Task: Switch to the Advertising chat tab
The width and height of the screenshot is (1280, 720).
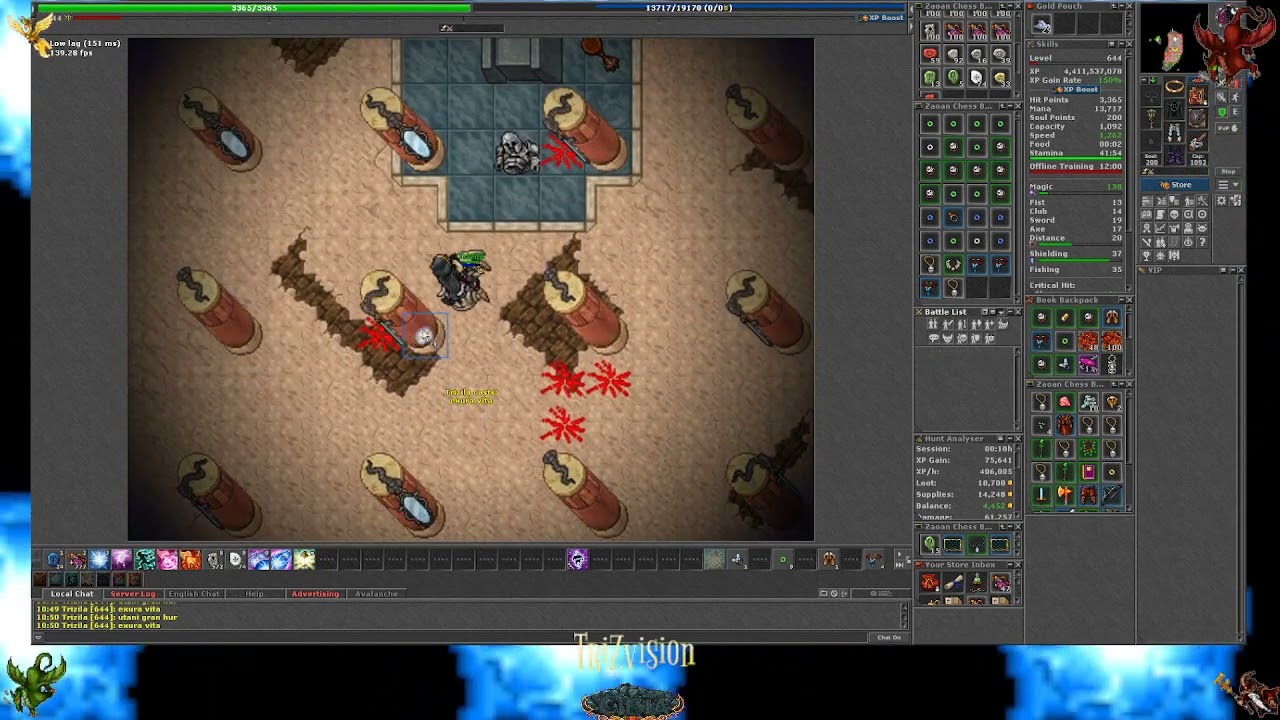Action: point(315,594)
